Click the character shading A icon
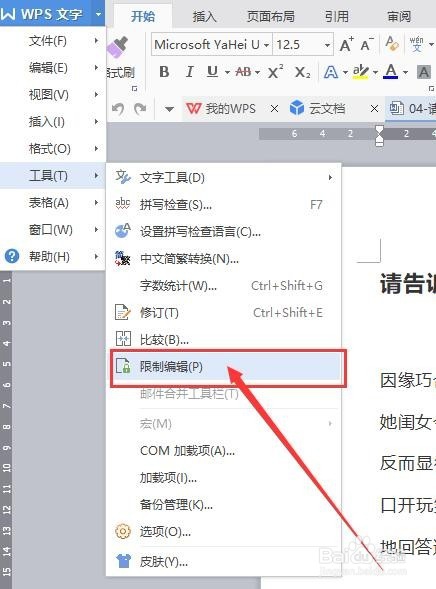This screenshot has height=589, width=436. 424,72
